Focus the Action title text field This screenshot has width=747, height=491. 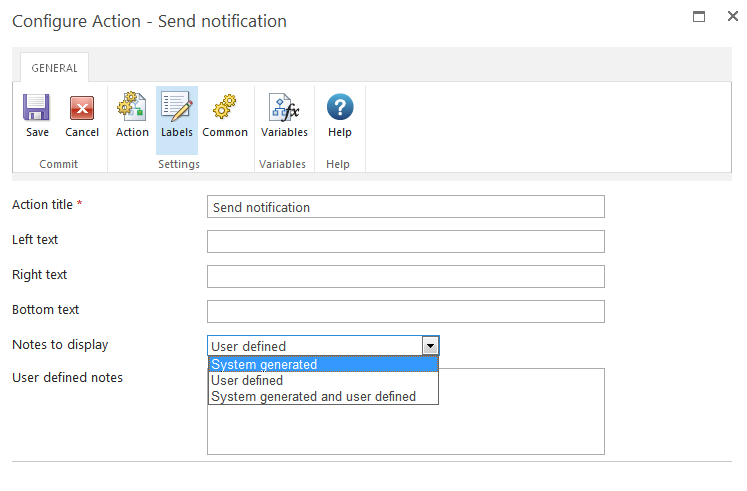point(405,207)
